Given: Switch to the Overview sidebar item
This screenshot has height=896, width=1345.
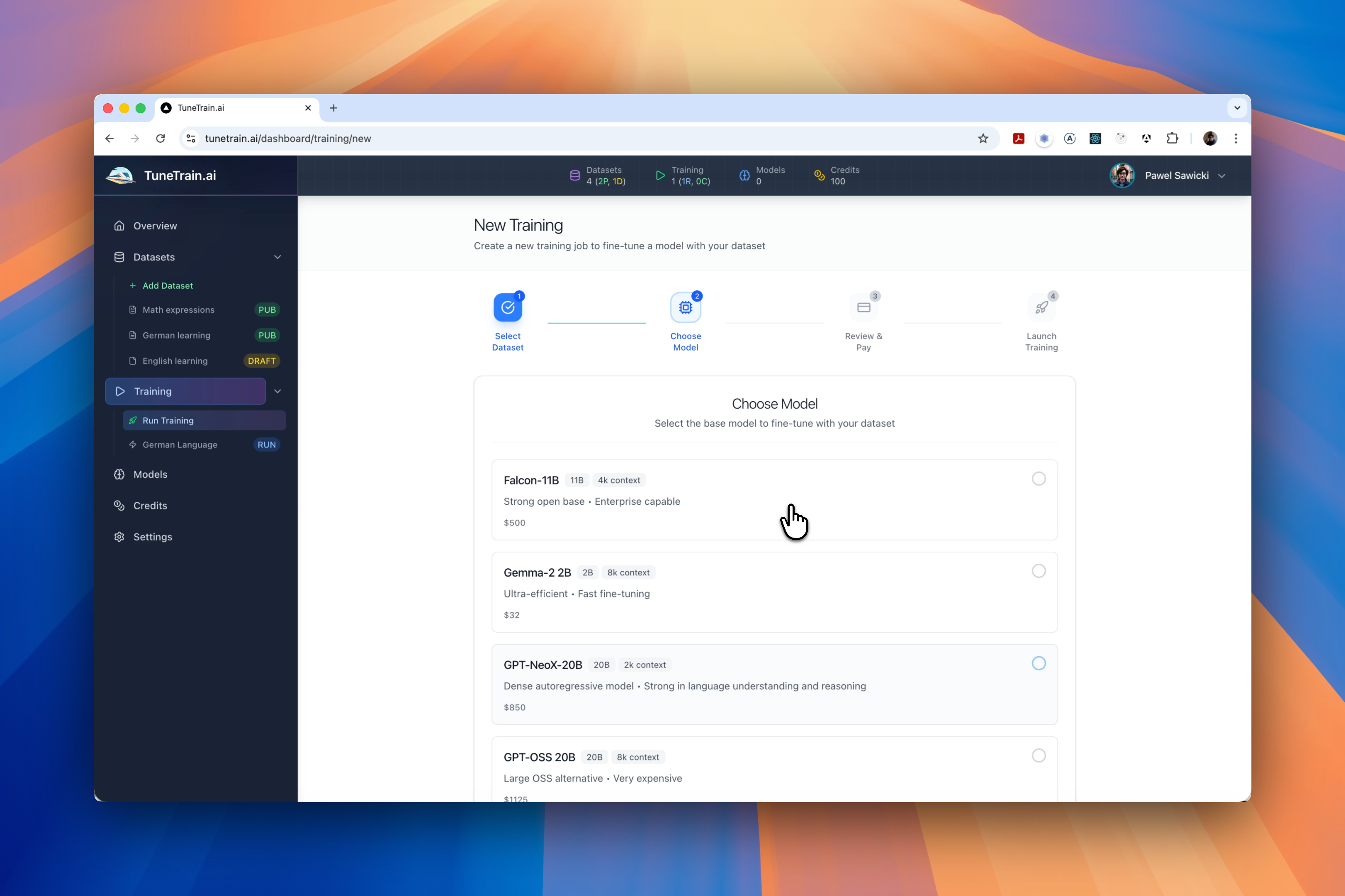Looking at the screenshot, I should tap(154, 226).
